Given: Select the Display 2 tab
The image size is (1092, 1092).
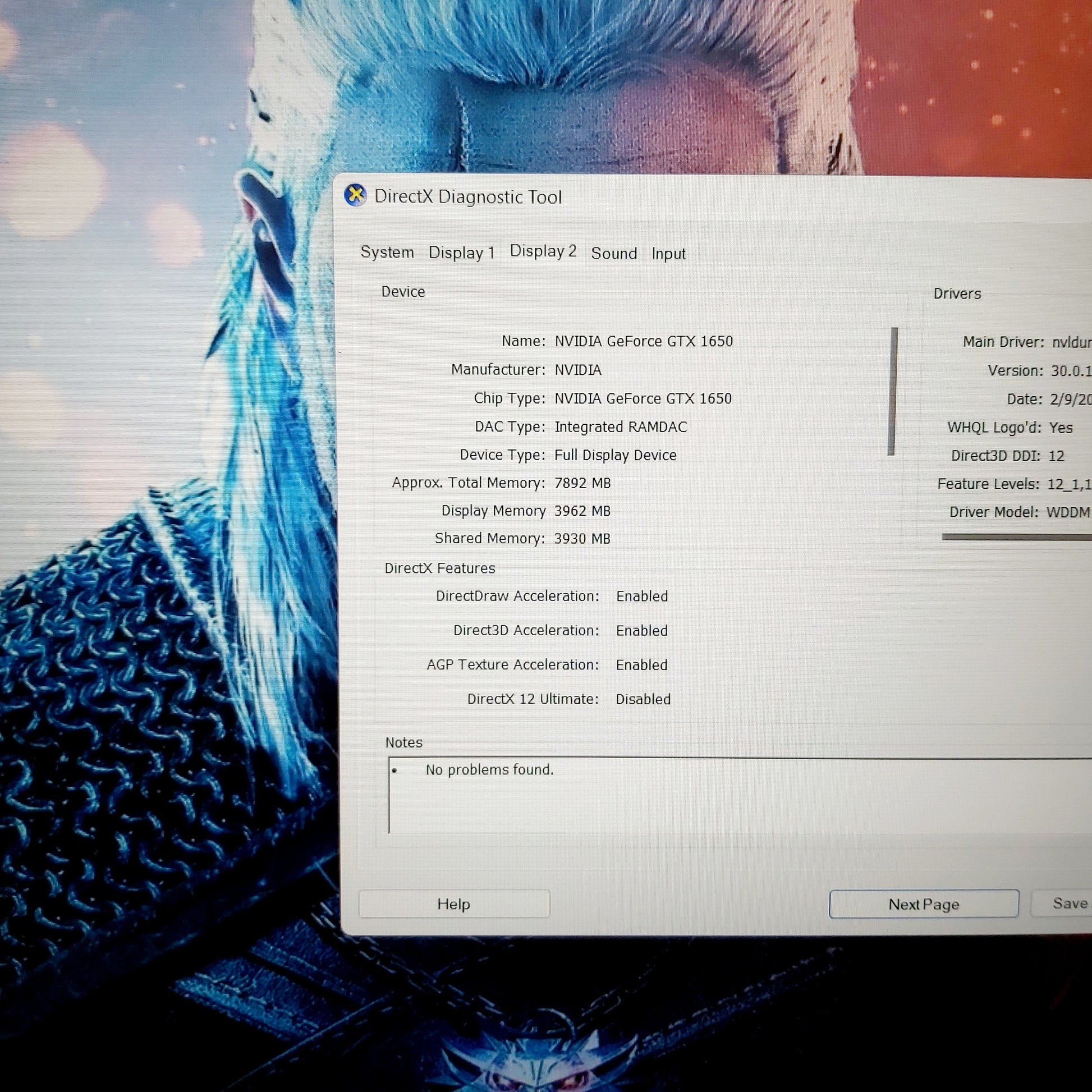Looking at the screenshot, I should [543, 251].
